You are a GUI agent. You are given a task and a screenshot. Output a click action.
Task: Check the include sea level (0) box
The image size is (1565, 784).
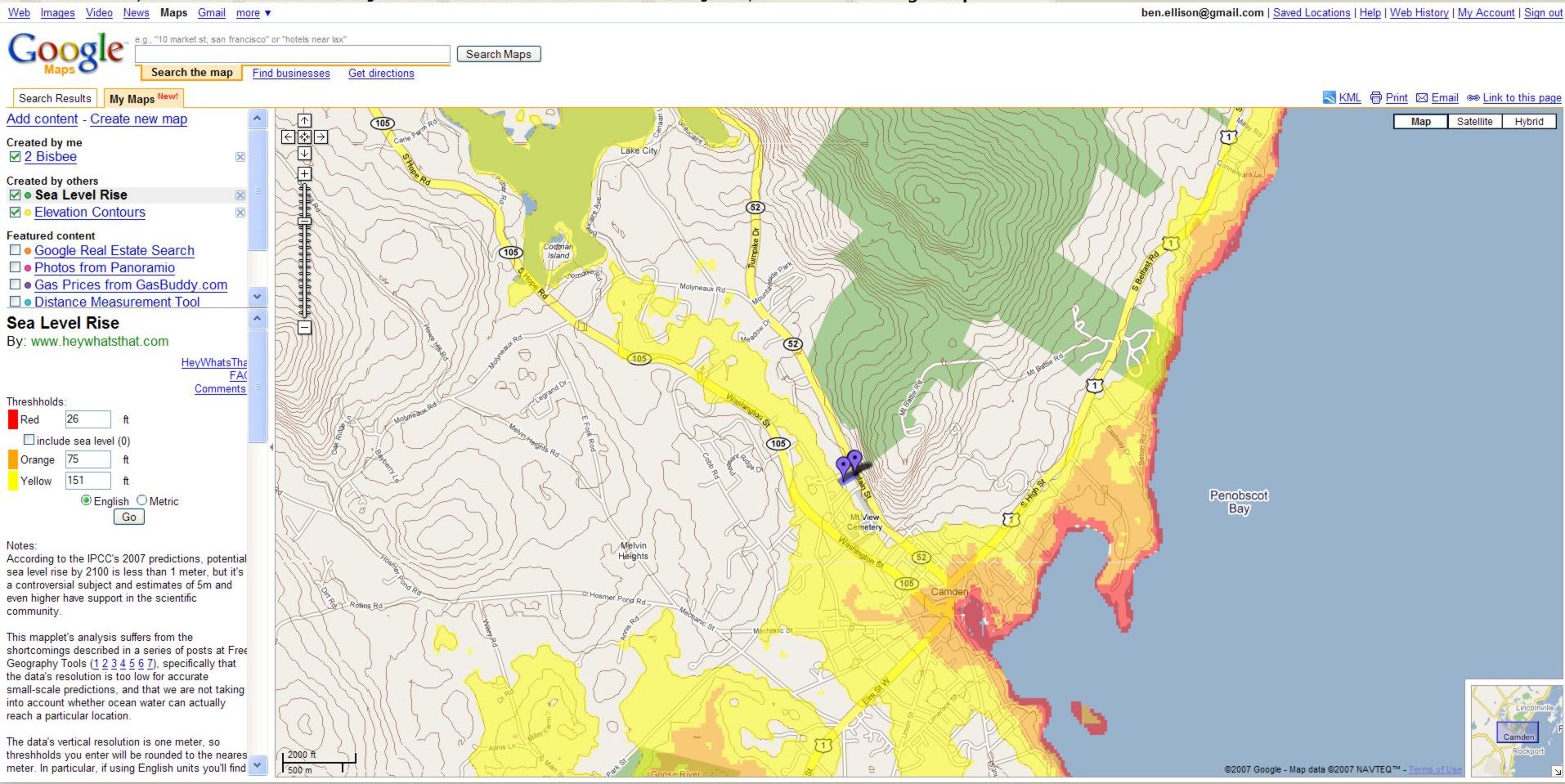tap(29, 440)
